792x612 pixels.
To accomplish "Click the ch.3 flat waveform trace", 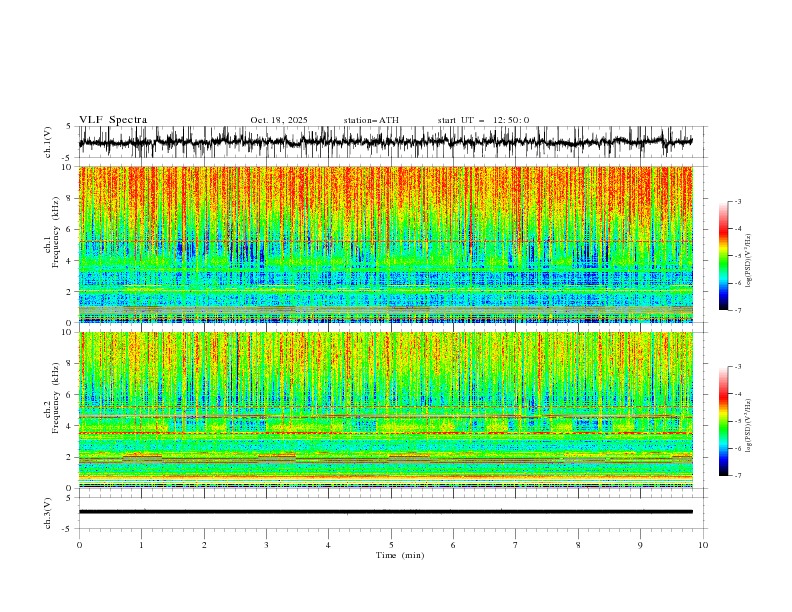I will pyautogui.click(x=385, y=512).
